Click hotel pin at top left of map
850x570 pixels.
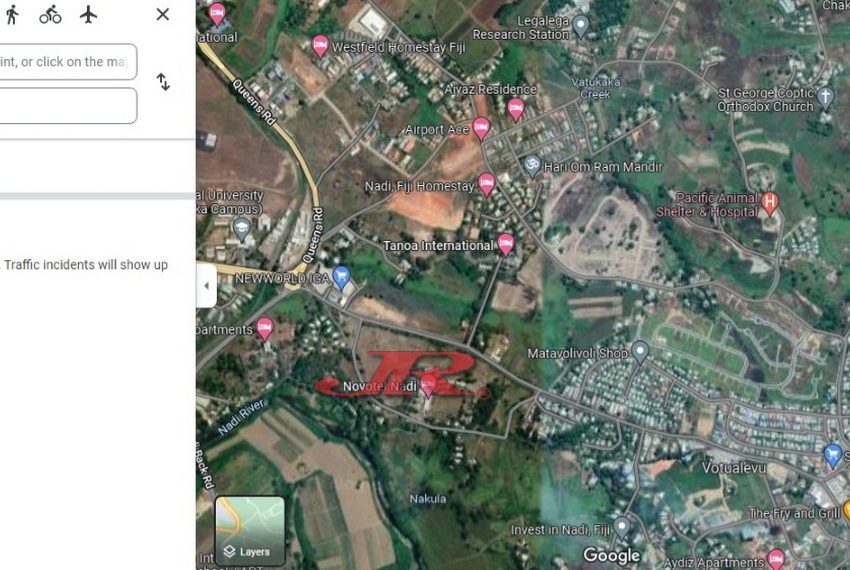coord(217,14)
